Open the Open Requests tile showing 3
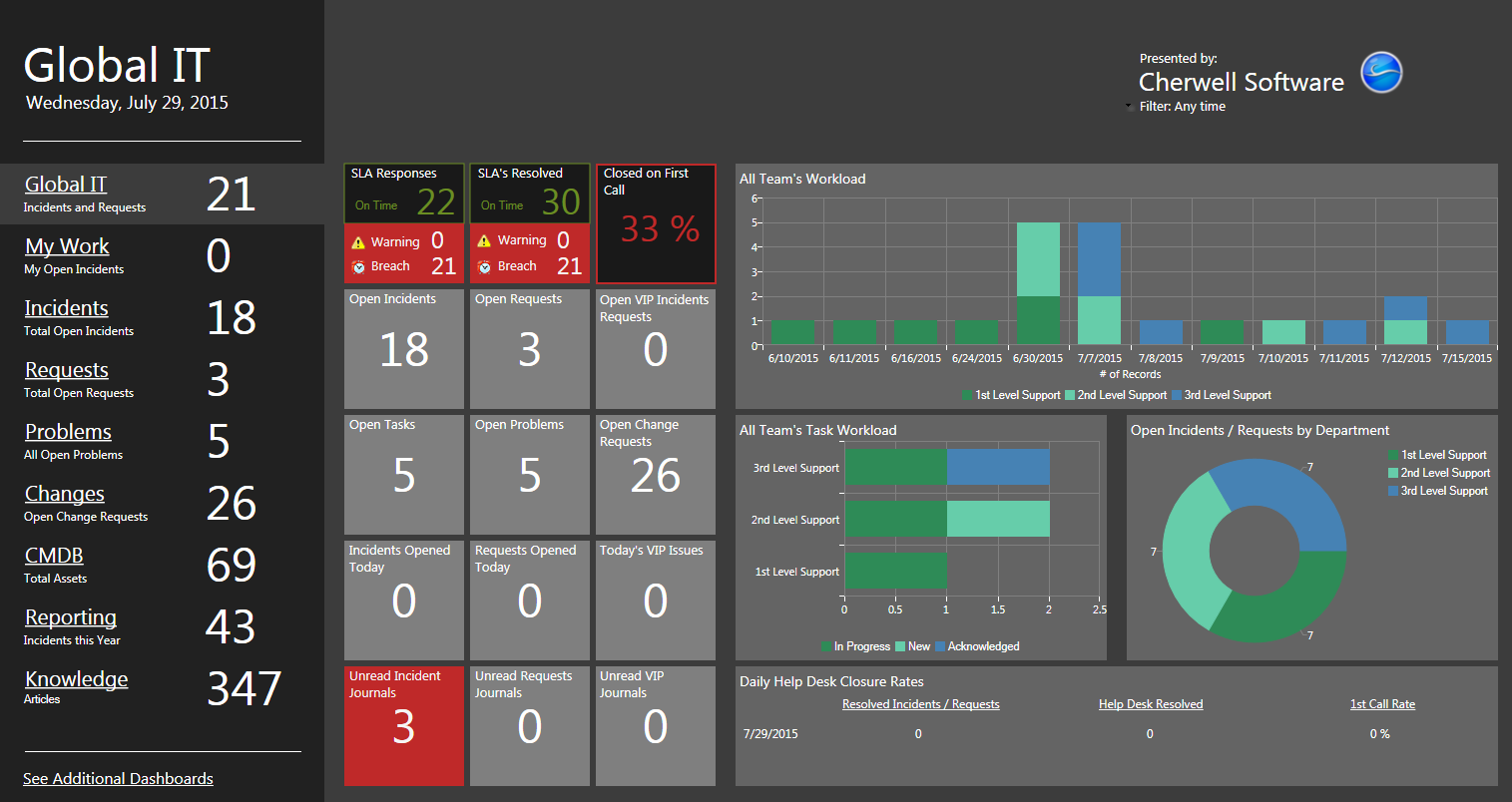Viewport: 1512px width, 802px height. (x=530, y=349)
